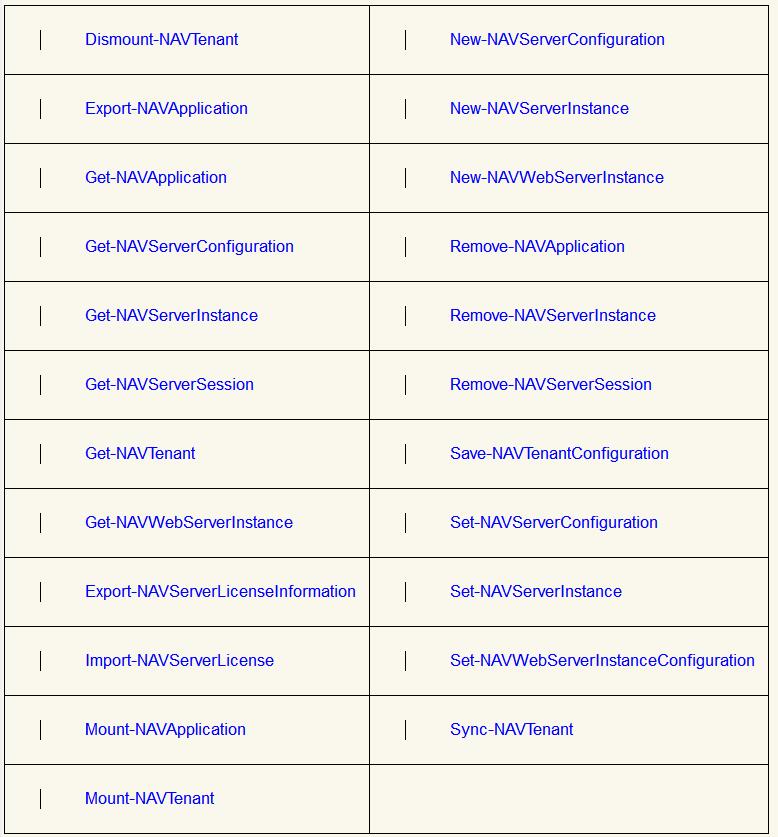Click the Export-NAVApplication cmdlet link
778x837 pixels.
click(x=166, y=109)
